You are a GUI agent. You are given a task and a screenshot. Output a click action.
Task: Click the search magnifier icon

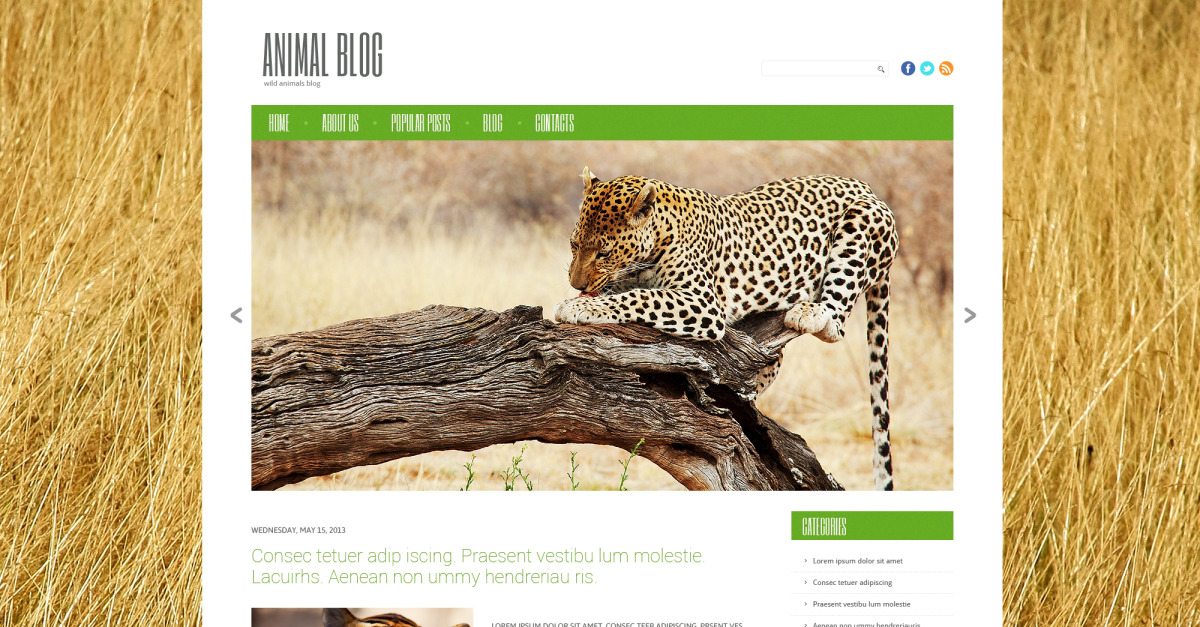point(881,69)
